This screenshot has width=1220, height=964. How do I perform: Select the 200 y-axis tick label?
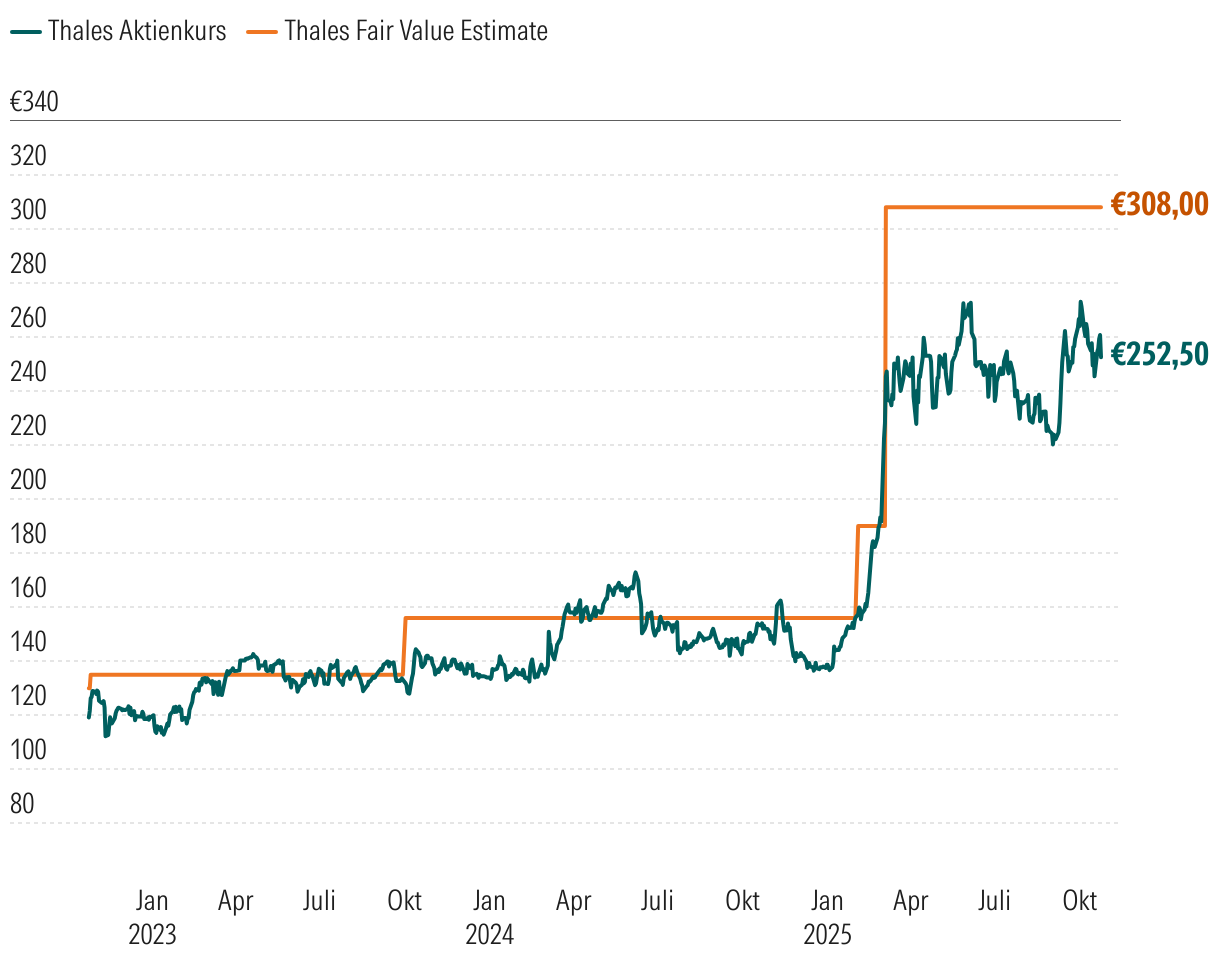pyautogui.click(x=27, y=481)
